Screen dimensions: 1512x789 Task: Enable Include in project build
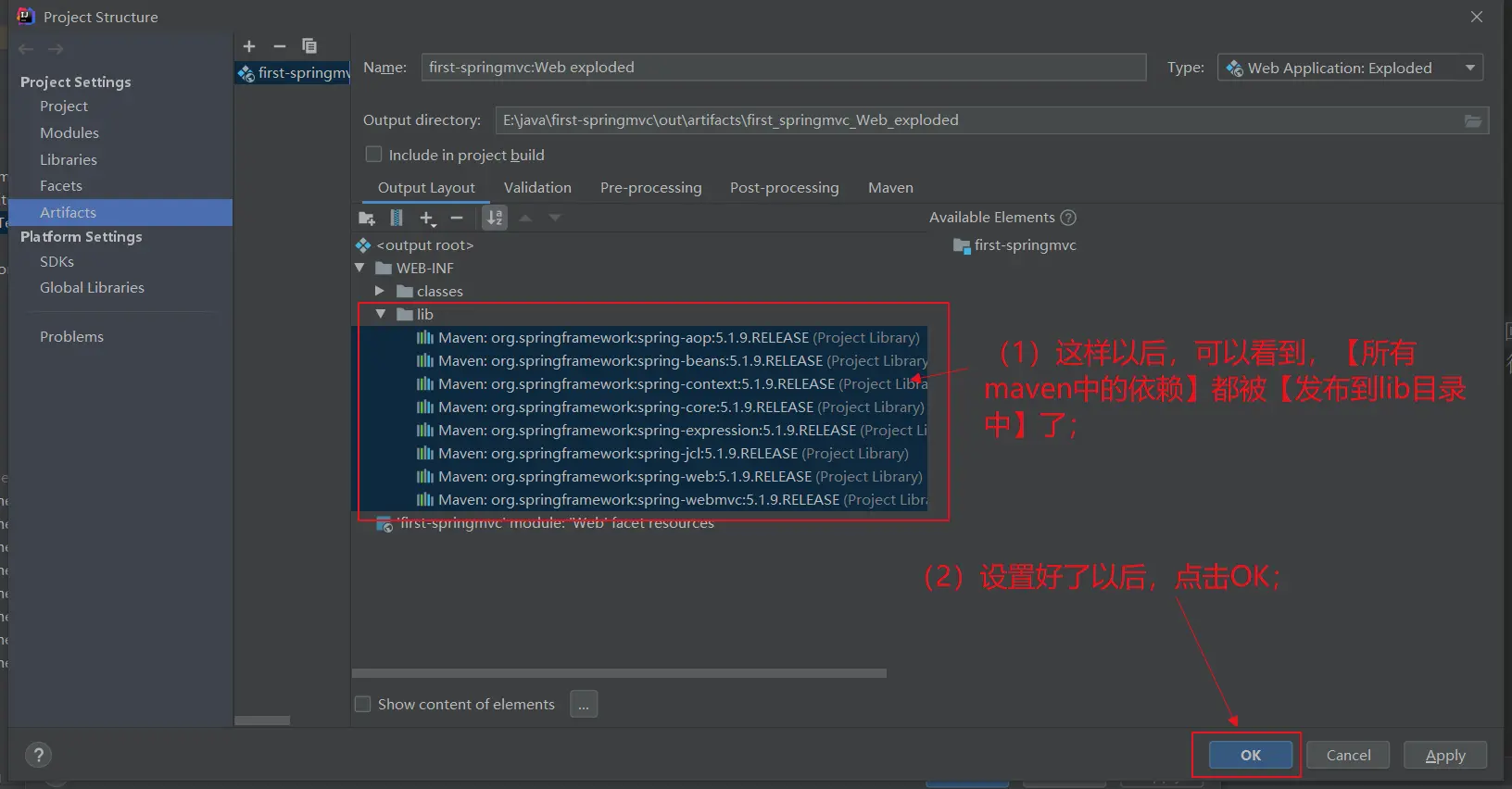click(374, 155)
